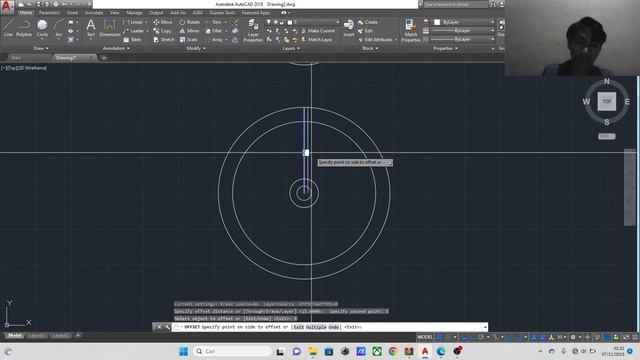Select Undo option in command line
The height and width of the screenshot is (360, 640).
pos(334,327)
